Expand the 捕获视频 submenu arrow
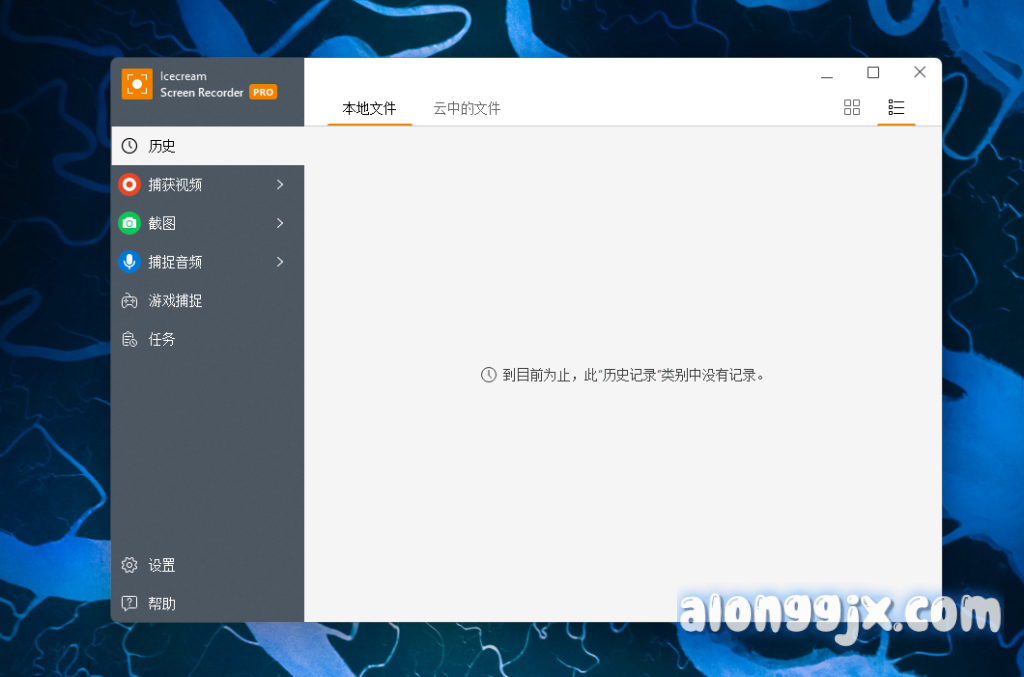 pyautogui.click(x=280, y=185)
